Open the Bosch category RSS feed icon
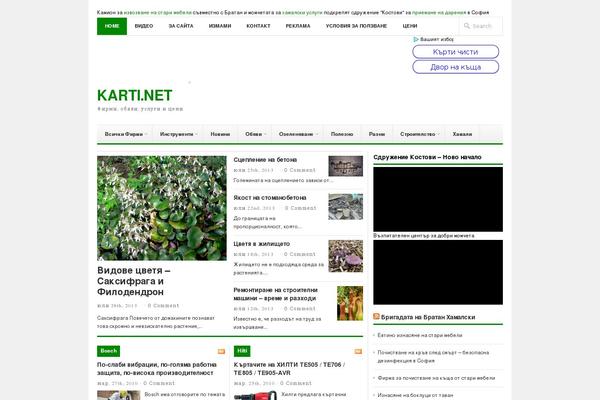The image size is (600, 400). [x=221, y=351]
